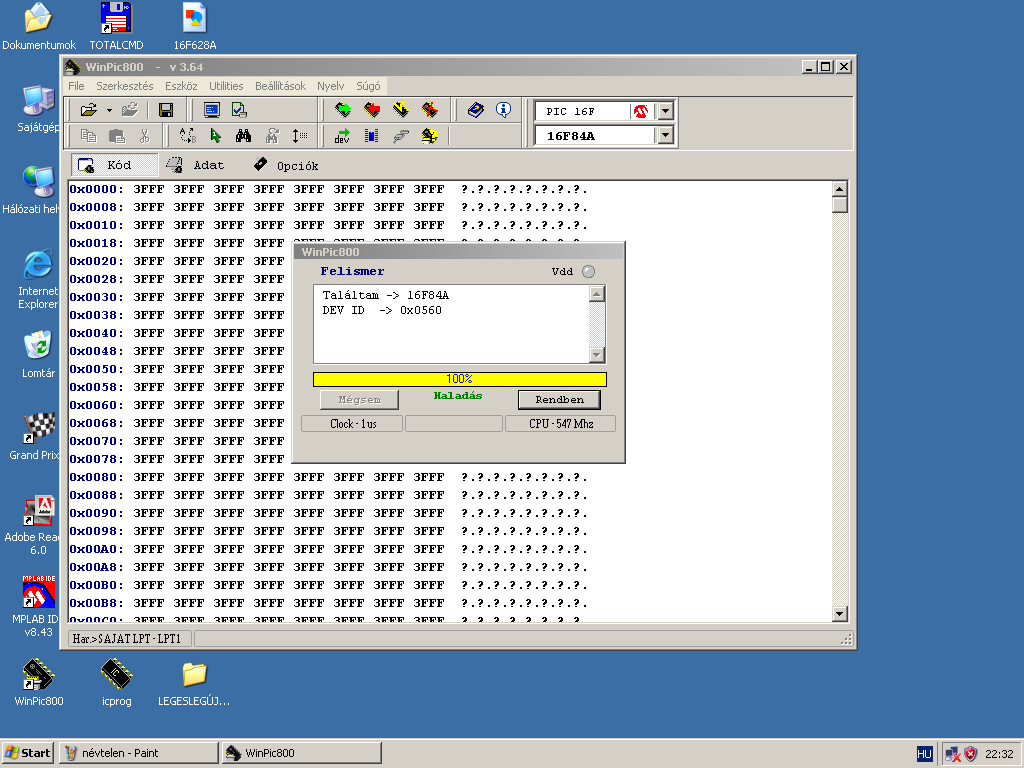Click the blue info bubble icon
The width and height of the screenshot is (1024, 768).
[x=503, y=110]
